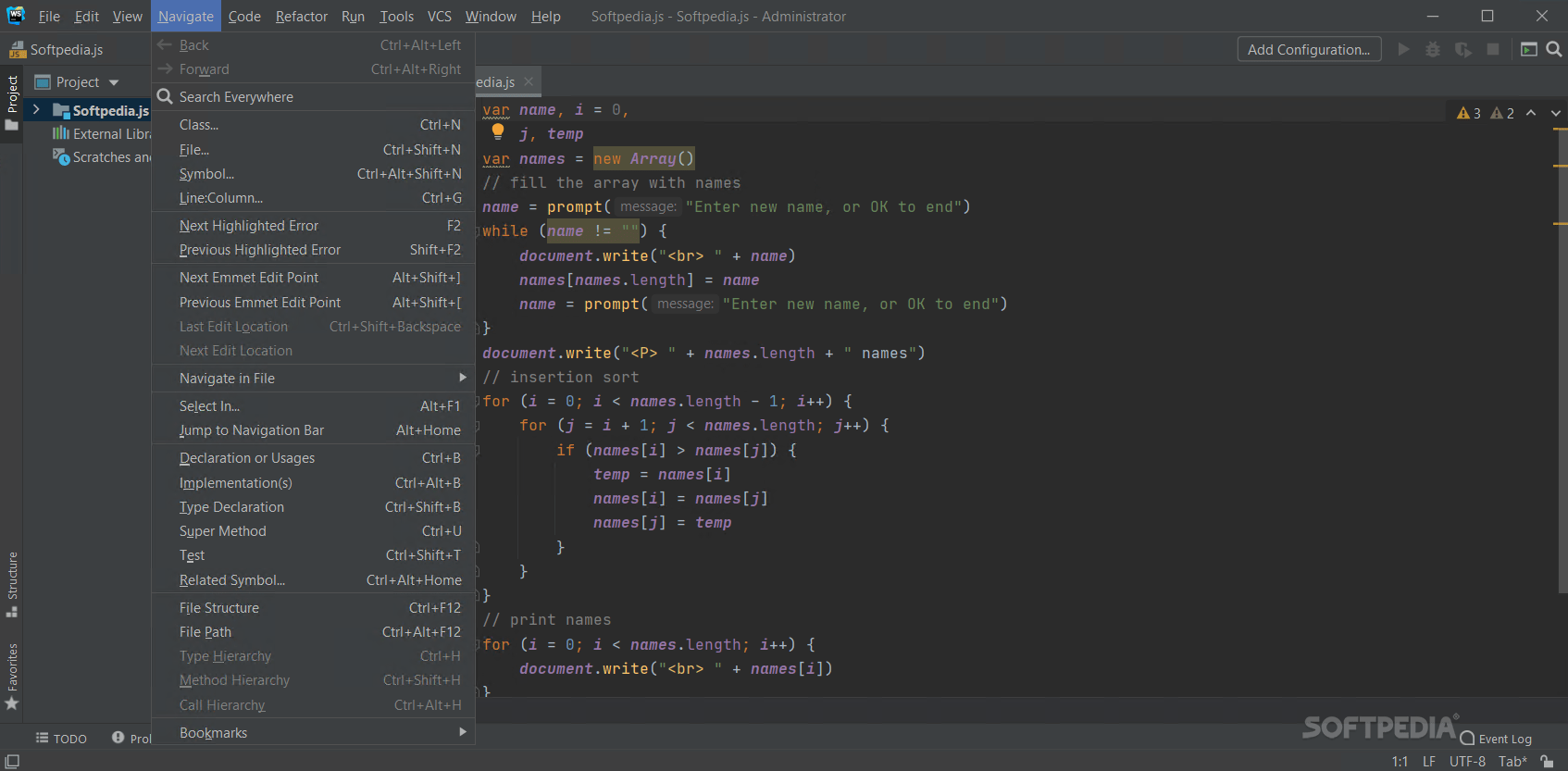This screenshot has width=1568, height=771.
Task: Select File... in the Navigate menu
Action: [313, 149]
